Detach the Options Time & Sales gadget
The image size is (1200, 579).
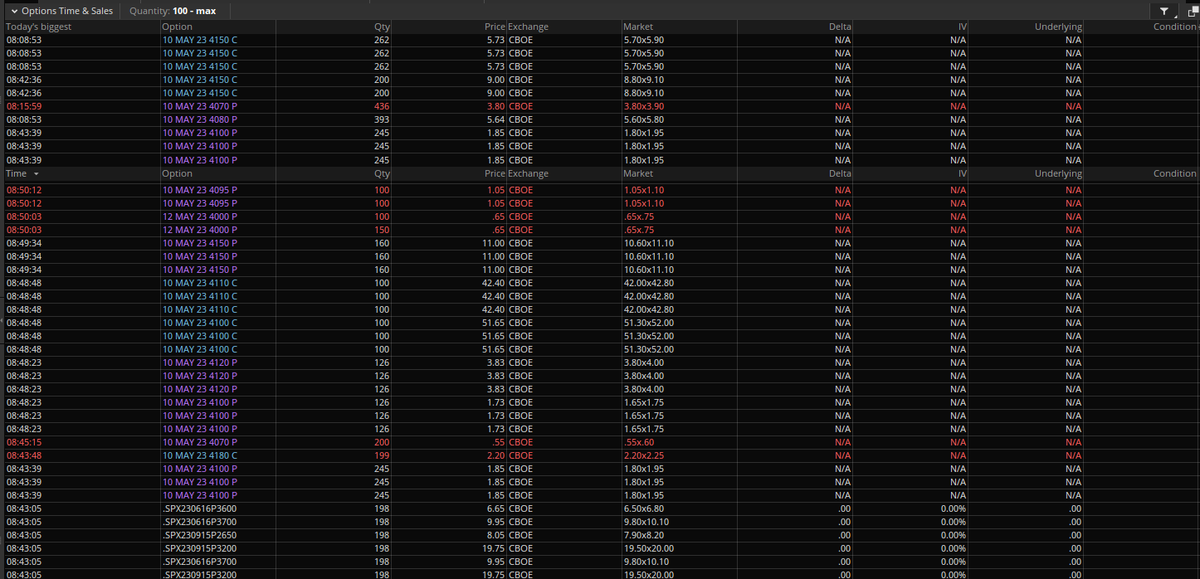tap(1192, 10)
